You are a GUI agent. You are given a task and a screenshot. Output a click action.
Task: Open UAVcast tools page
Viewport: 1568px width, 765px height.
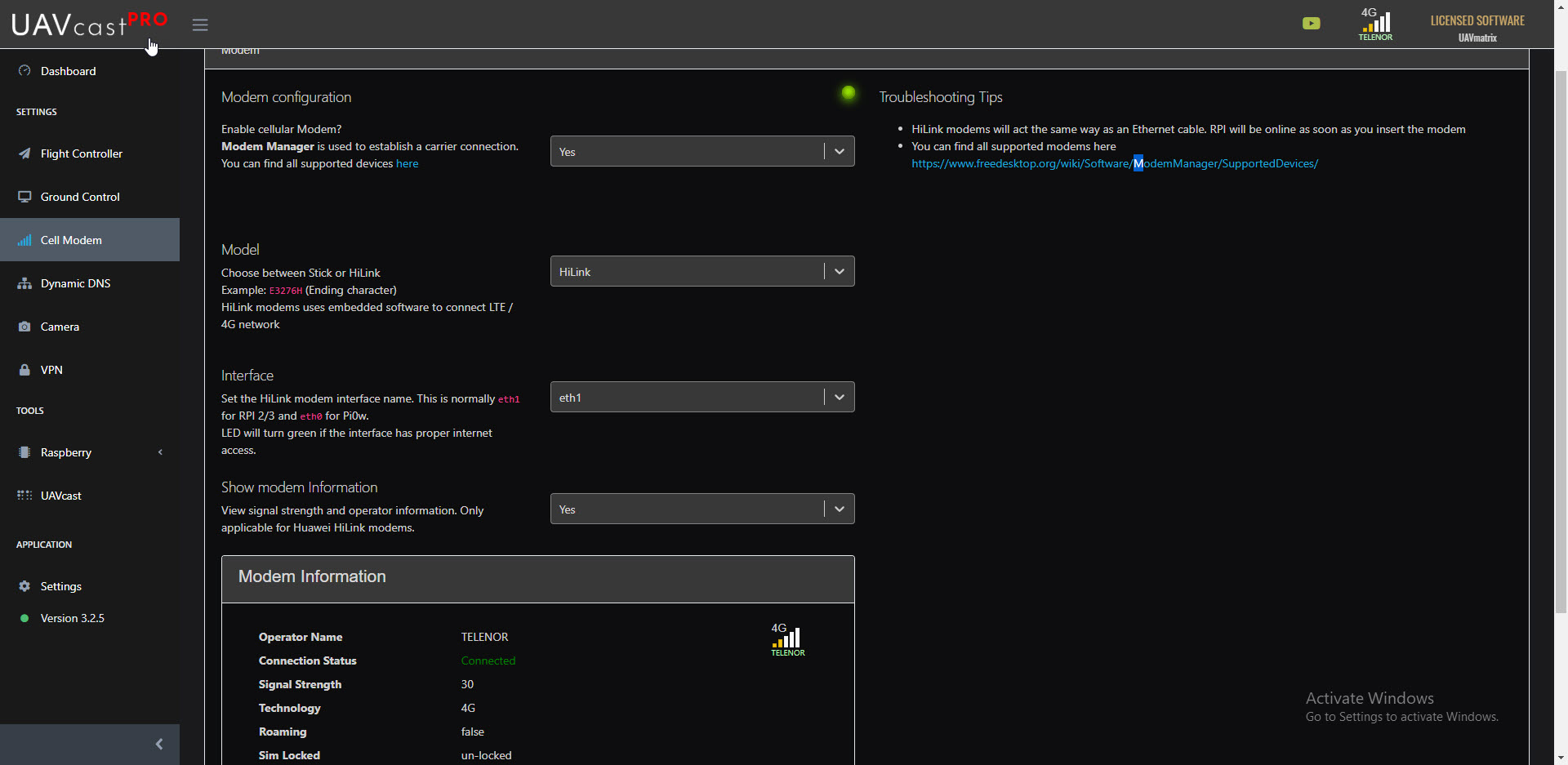pos(61,496)
